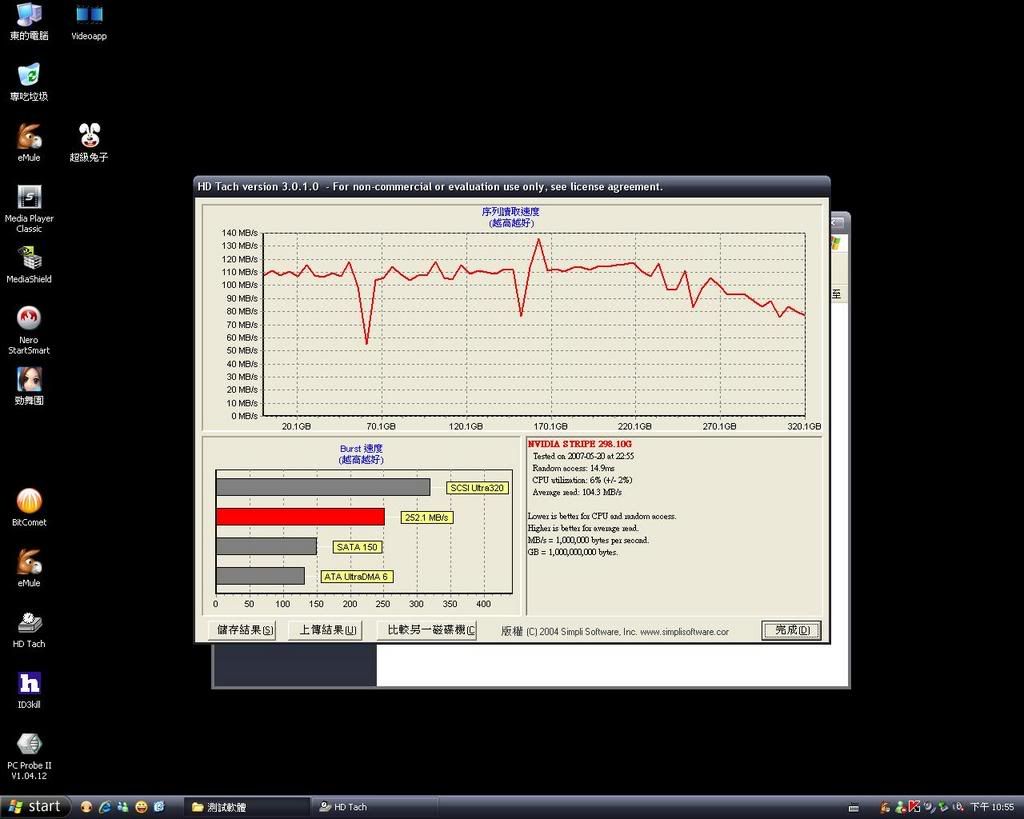Click the ATA UltraDMA 6 label
The width and height of the screenshot is (1024, 819).
pyautogui.click(x=356, y=577)
